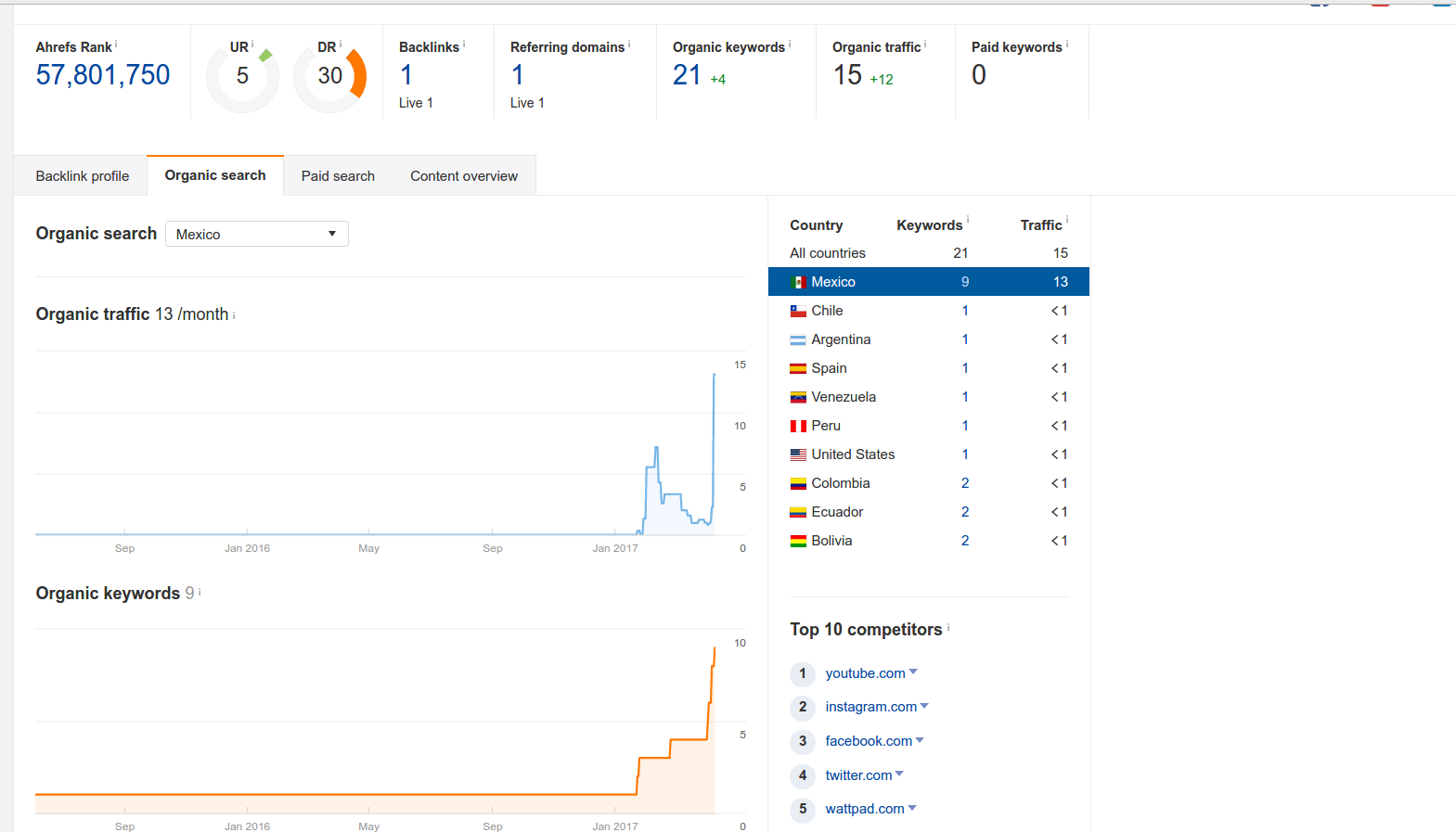Select the Organic search tab

pos(215,175)
